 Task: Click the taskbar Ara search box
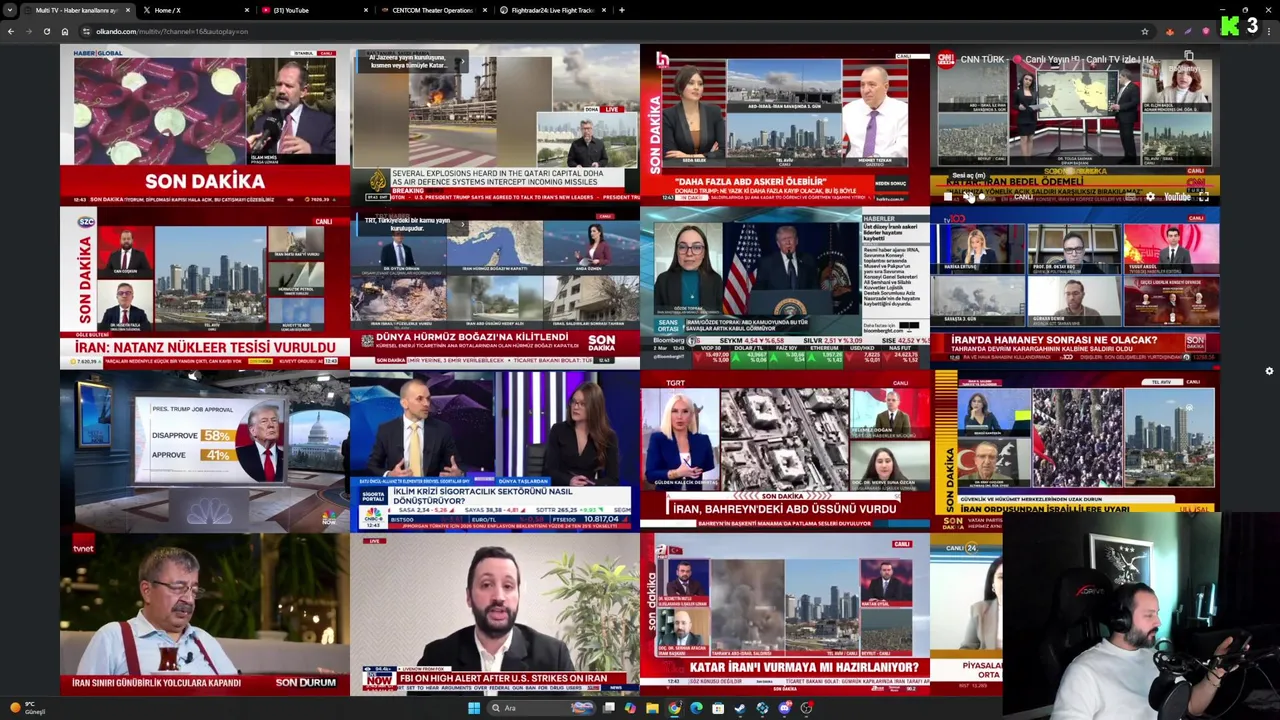541,708
